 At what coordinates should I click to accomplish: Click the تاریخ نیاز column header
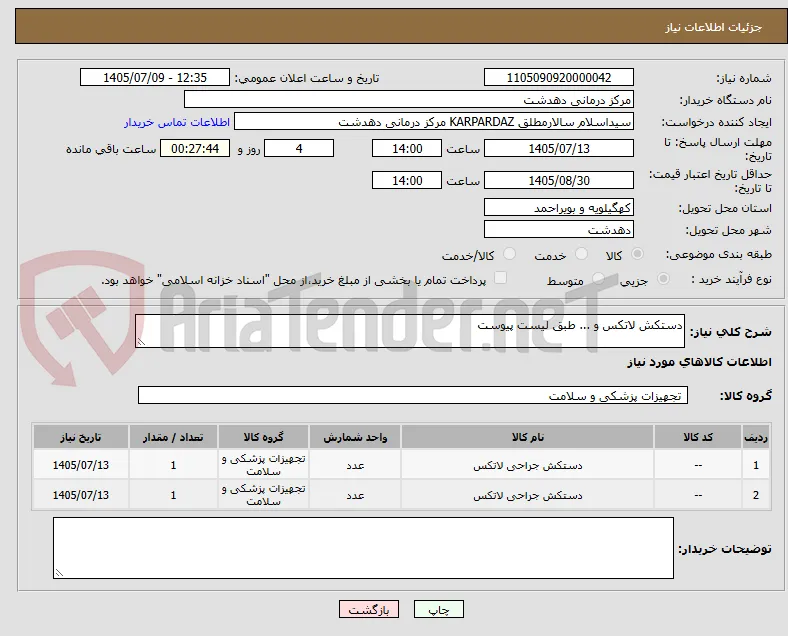click(x=81, y=437)
